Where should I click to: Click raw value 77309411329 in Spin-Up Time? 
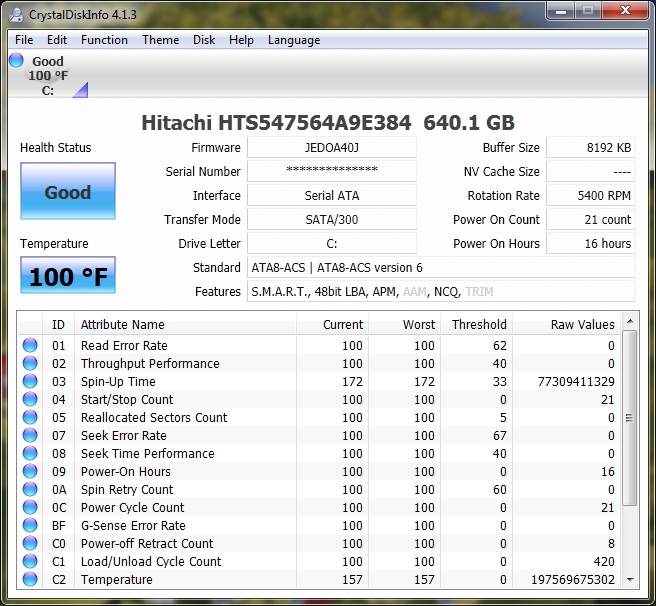pos(576,381)
